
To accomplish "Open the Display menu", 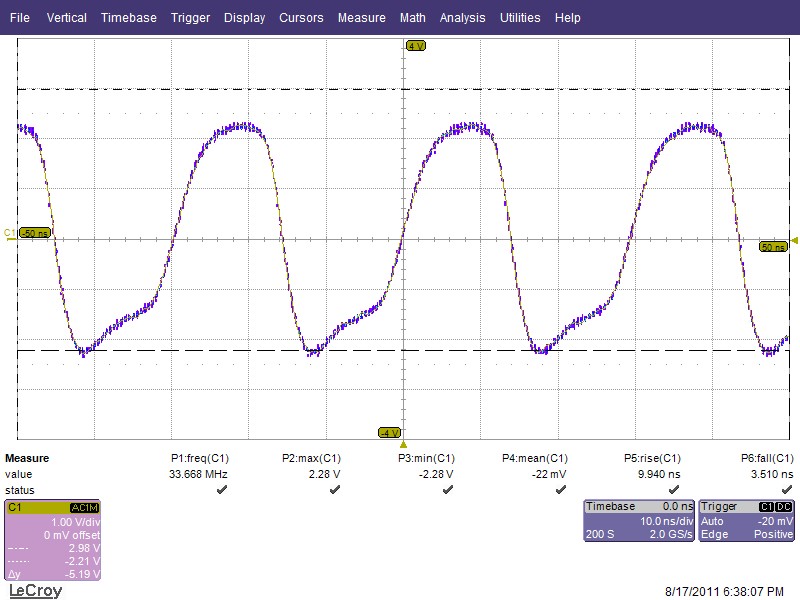I will click(x=244, y=18).
